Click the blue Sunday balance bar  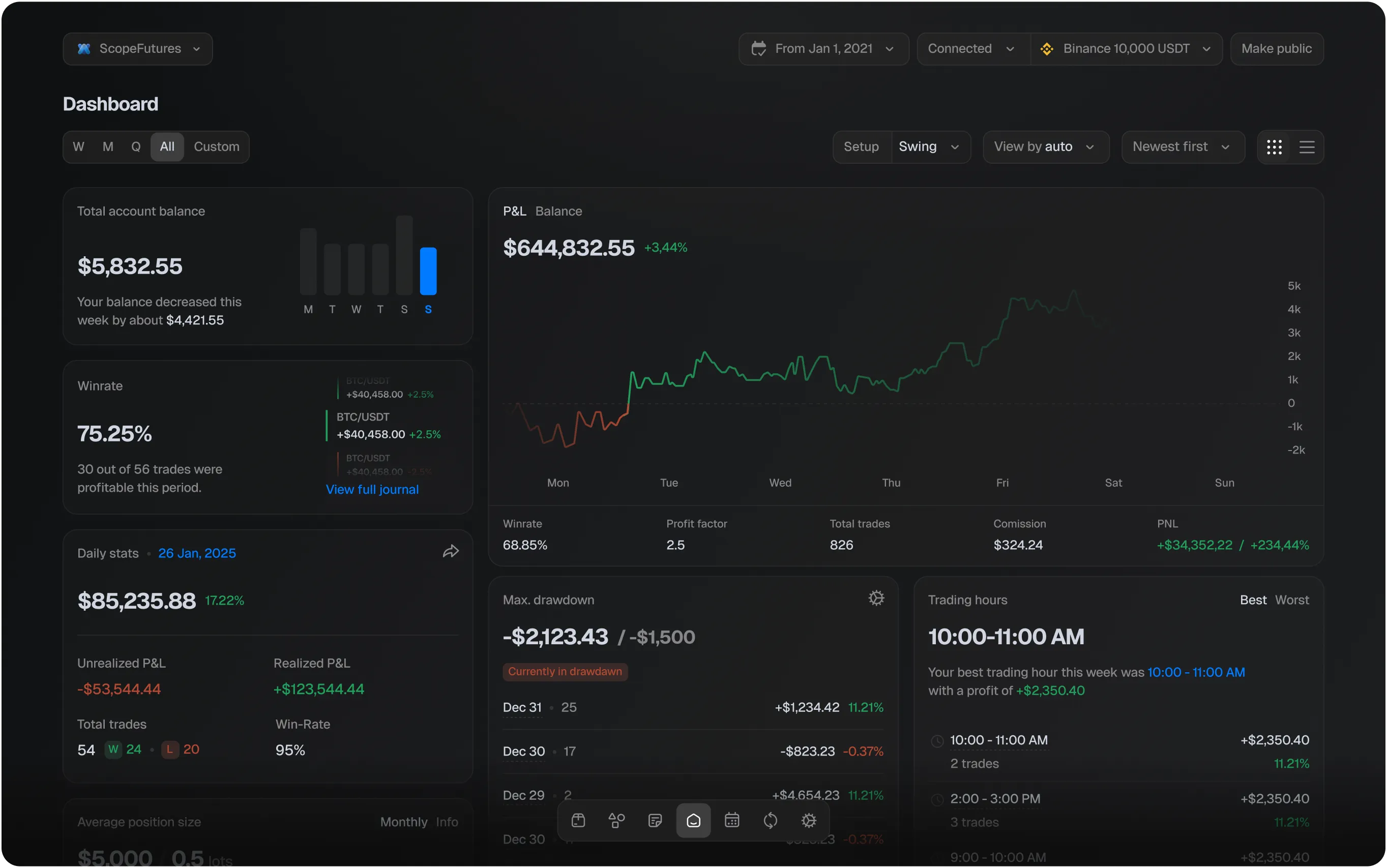pos(428,271)
